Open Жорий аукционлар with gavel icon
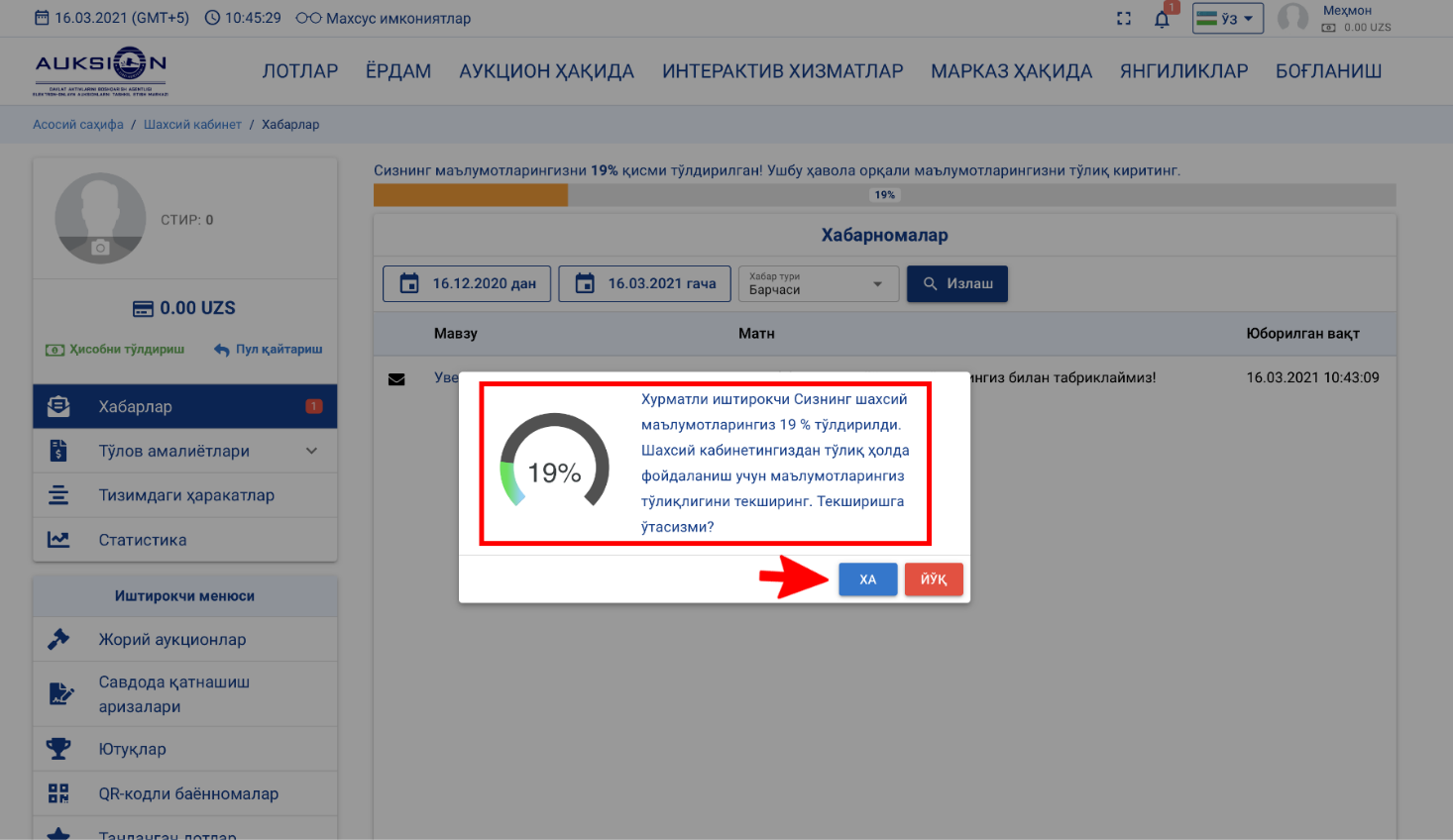 point(171,640)
